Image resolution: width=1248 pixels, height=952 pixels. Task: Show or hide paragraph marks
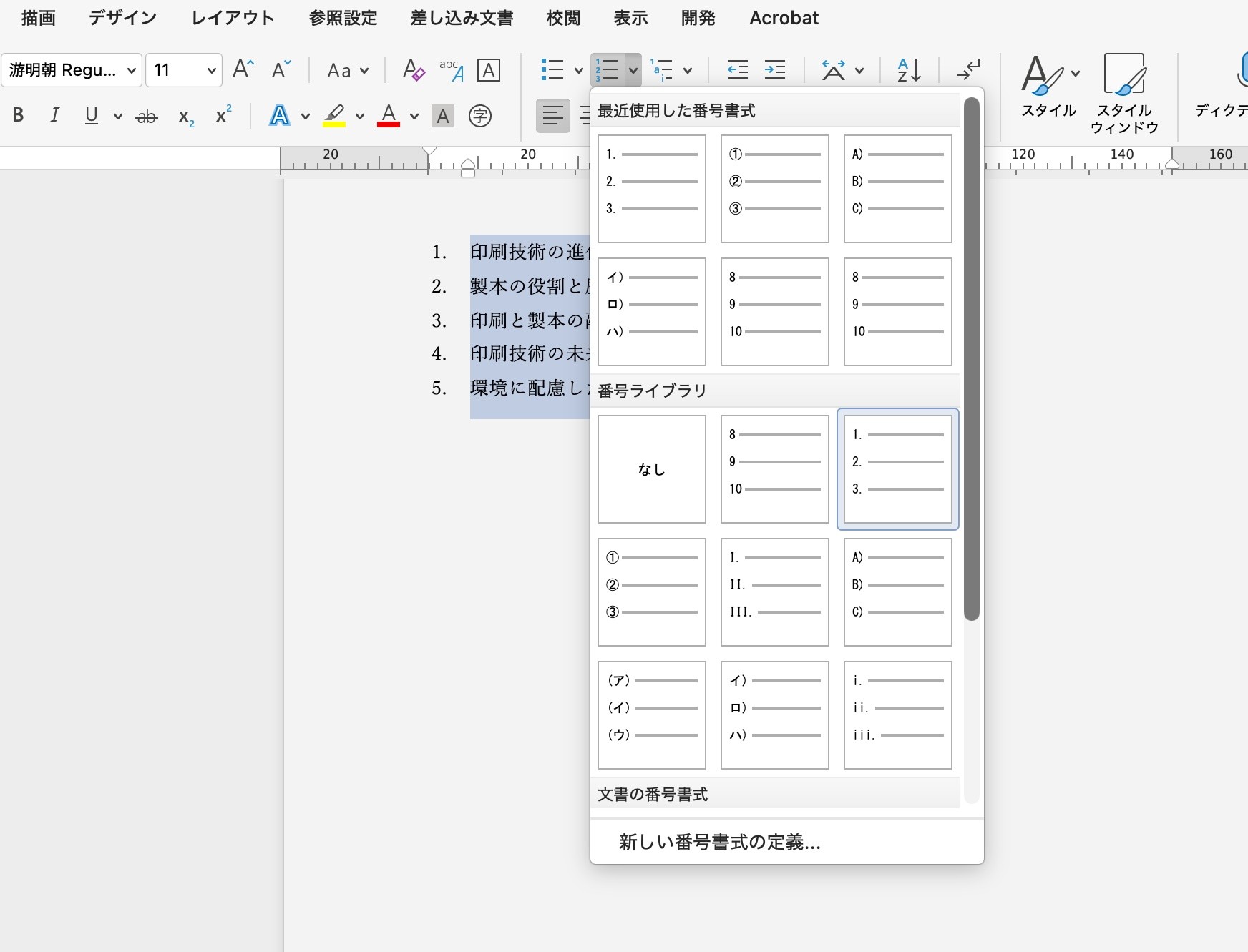coord(968,69)
